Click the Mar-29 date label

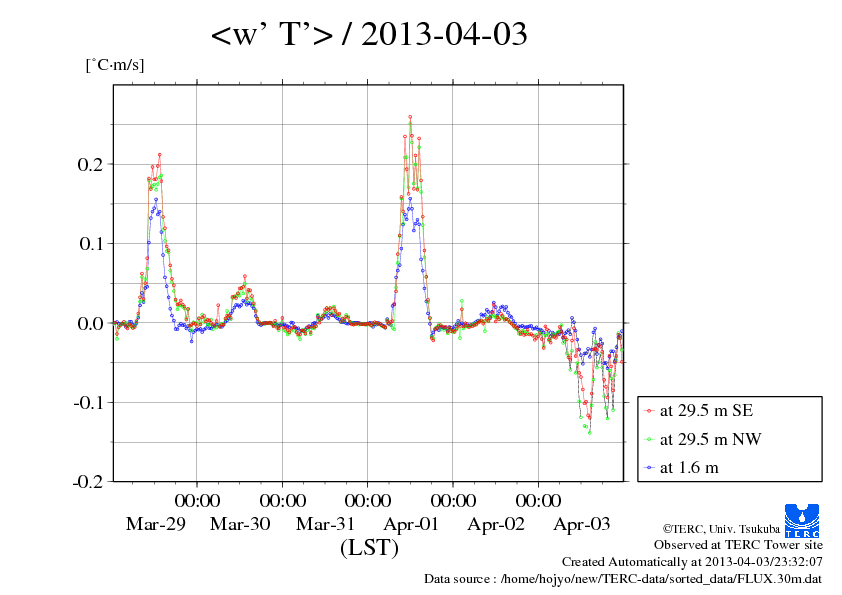[x=154, y=523]
